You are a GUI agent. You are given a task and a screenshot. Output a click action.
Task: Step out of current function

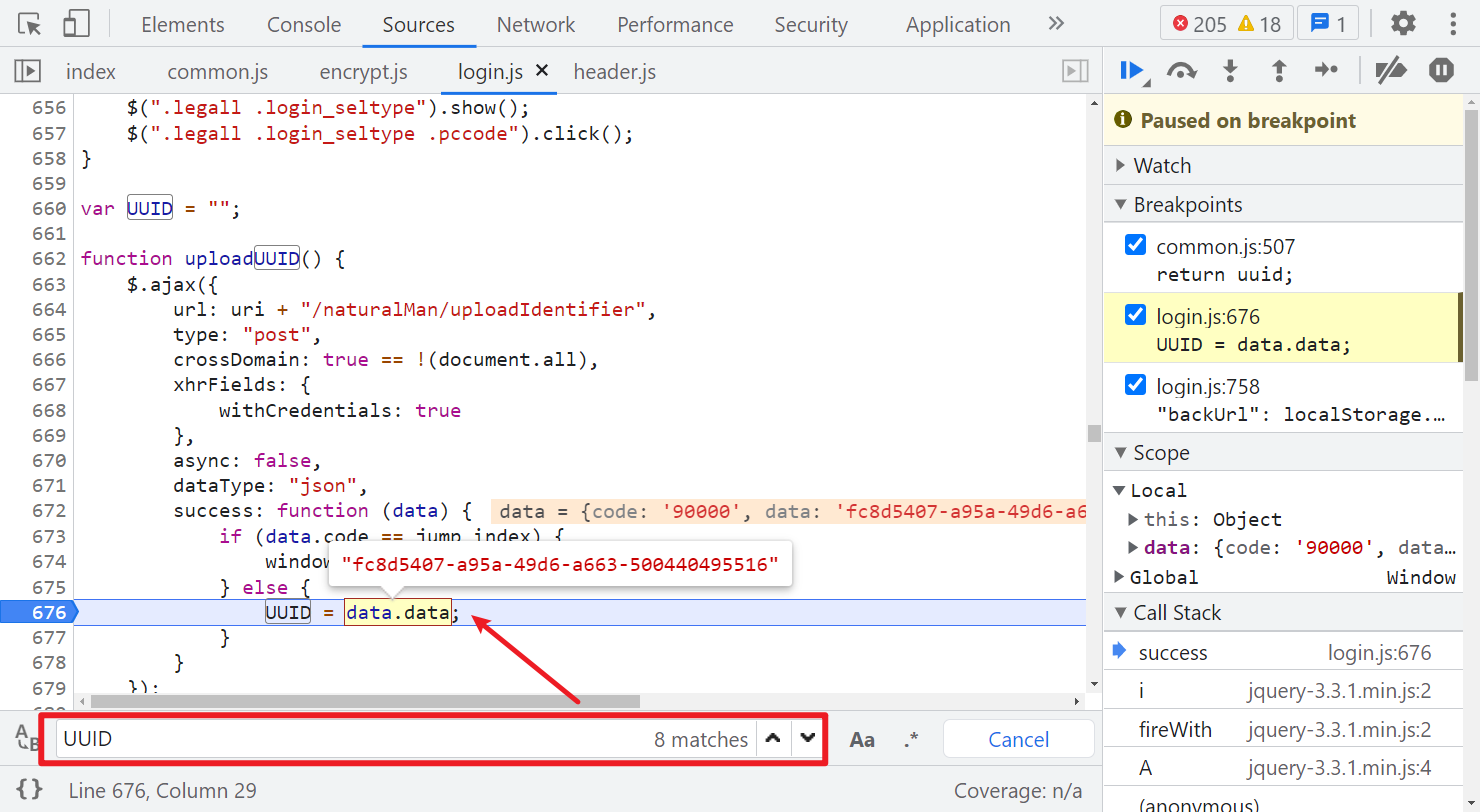(1278, 70)
